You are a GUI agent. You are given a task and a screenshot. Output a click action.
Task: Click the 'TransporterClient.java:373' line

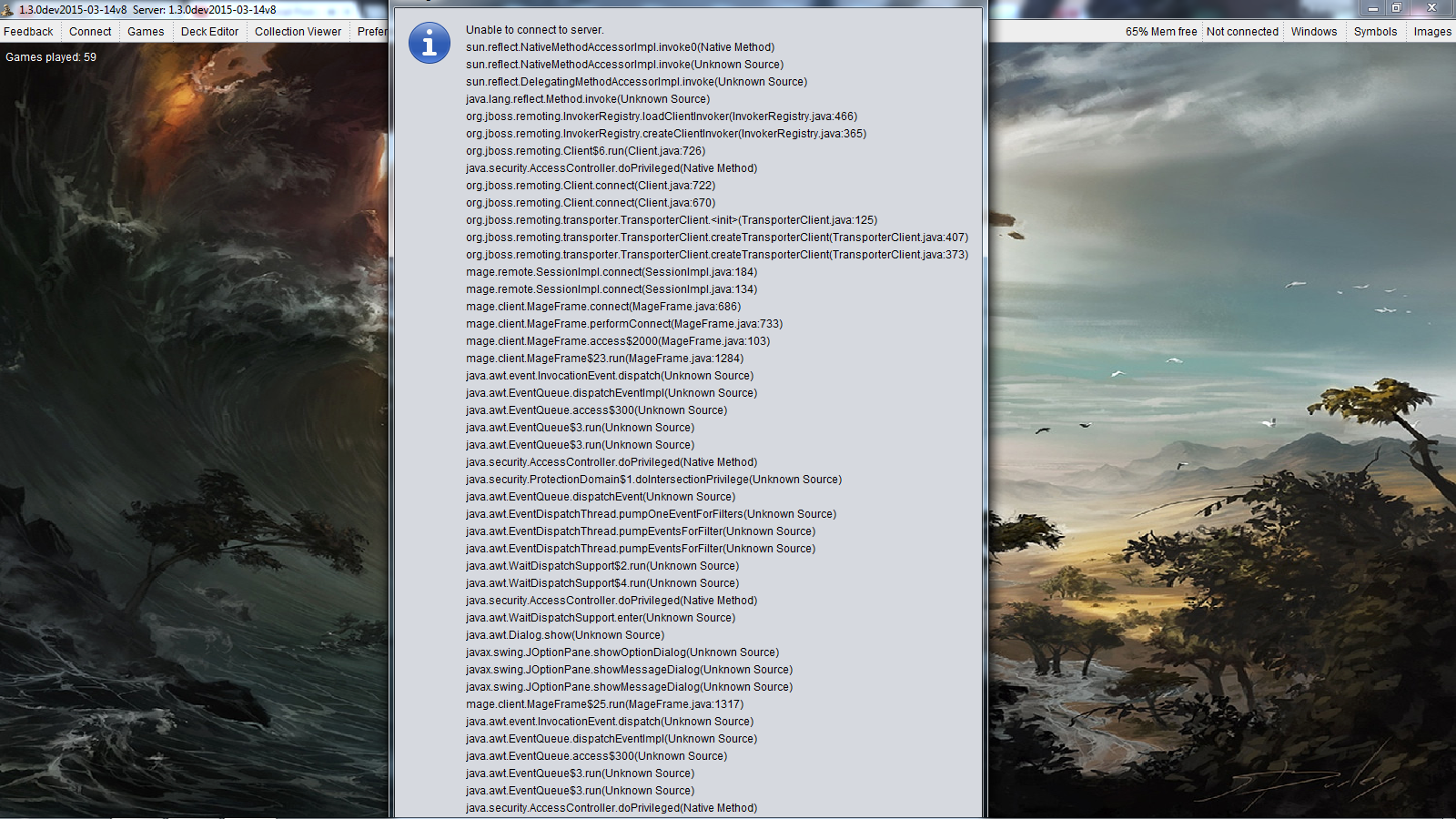click(x=717, y=255)
